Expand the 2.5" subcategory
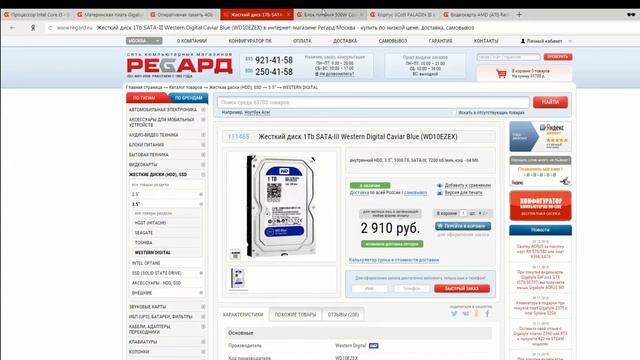640x360 pixels. pyautogui.click(x=201, y=194)
